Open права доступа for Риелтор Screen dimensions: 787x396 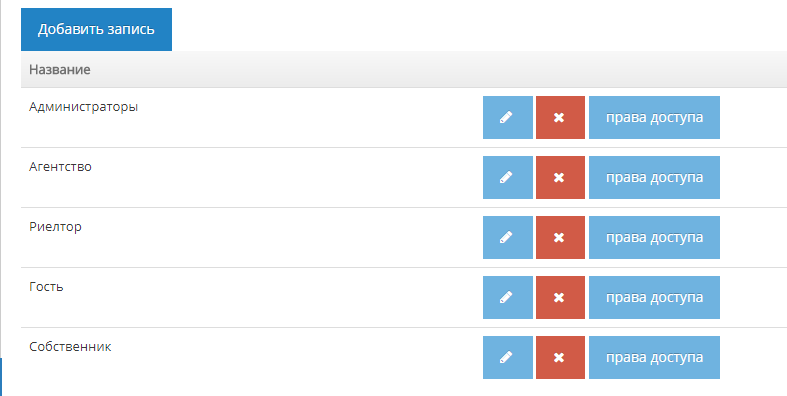tap(654, 237)
